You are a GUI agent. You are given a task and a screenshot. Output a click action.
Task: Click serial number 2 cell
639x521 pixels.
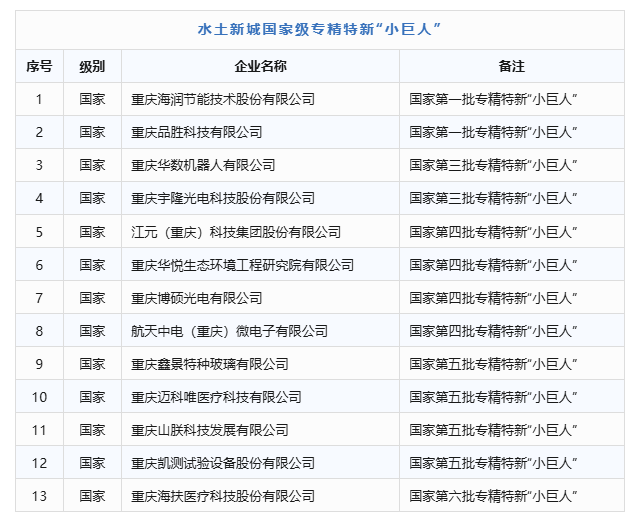point(39,132)
